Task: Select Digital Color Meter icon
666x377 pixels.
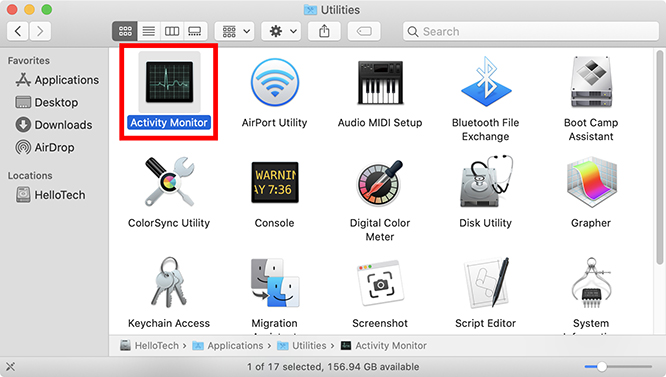Action: pyautogui.click(x=380, y=183)
